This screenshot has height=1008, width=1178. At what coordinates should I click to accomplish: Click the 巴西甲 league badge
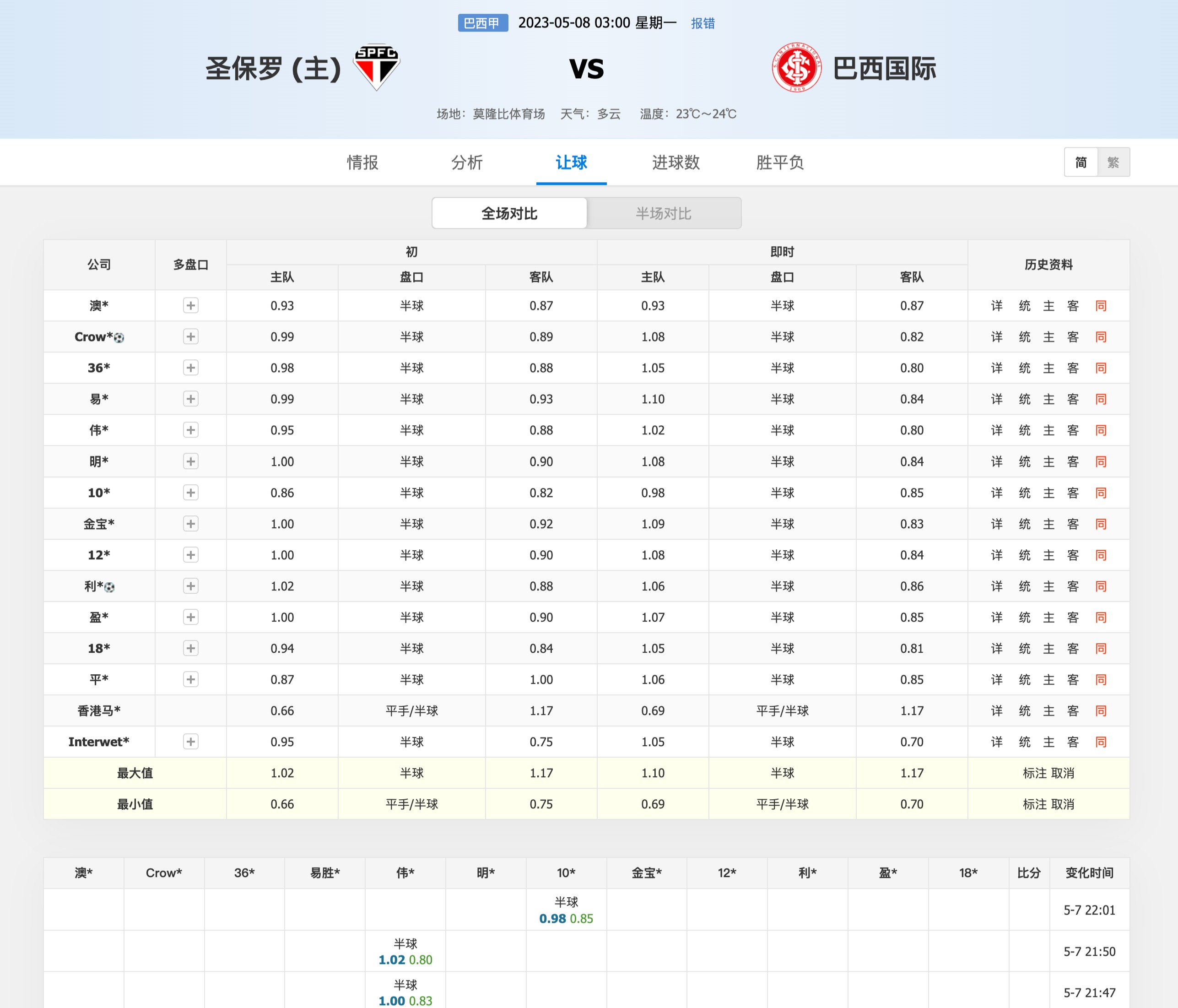[483, 23]
